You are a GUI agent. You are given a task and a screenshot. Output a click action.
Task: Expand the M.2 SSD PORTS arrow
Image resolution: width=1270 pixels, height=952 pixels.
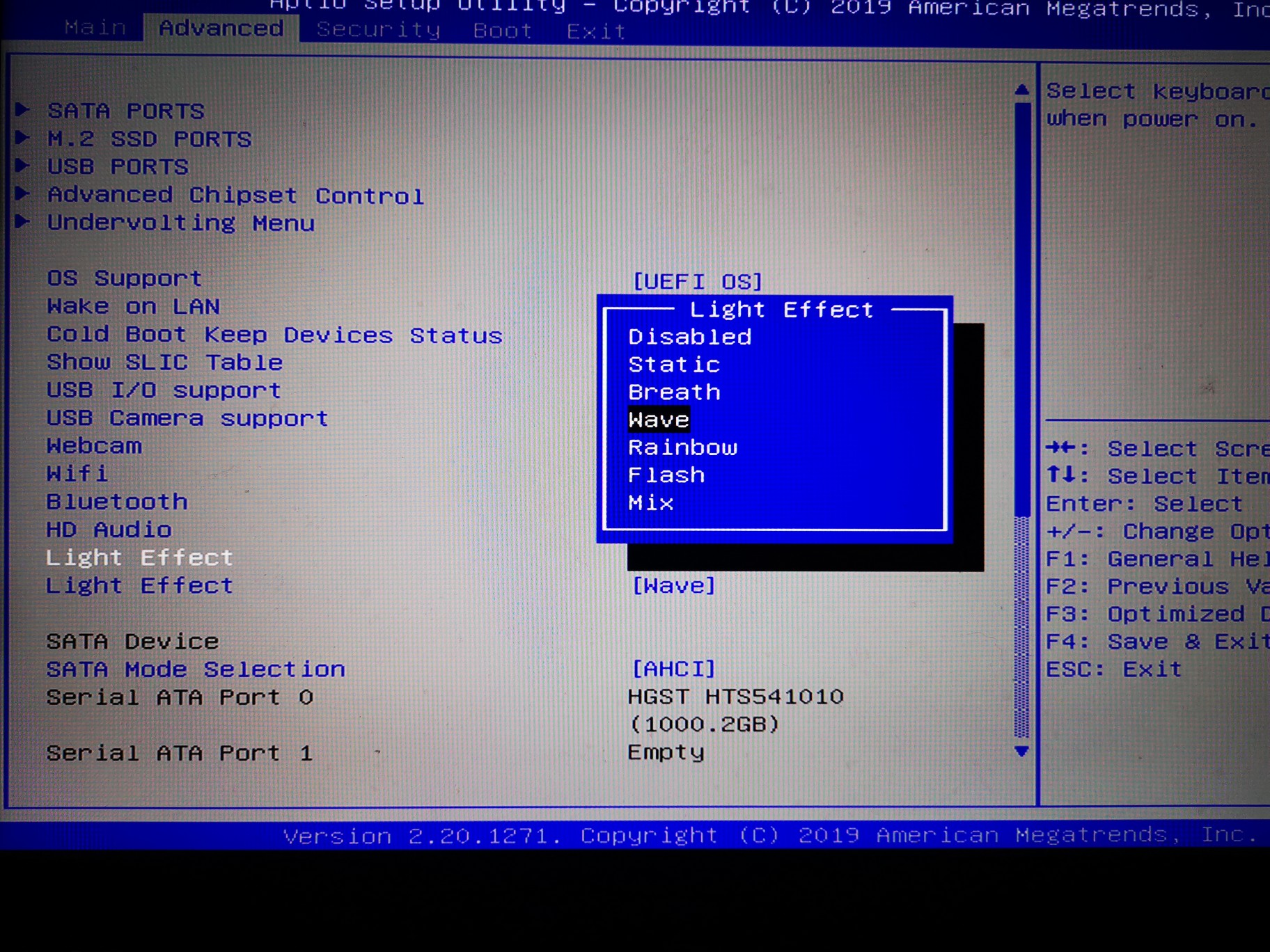(x=22, y=138)
